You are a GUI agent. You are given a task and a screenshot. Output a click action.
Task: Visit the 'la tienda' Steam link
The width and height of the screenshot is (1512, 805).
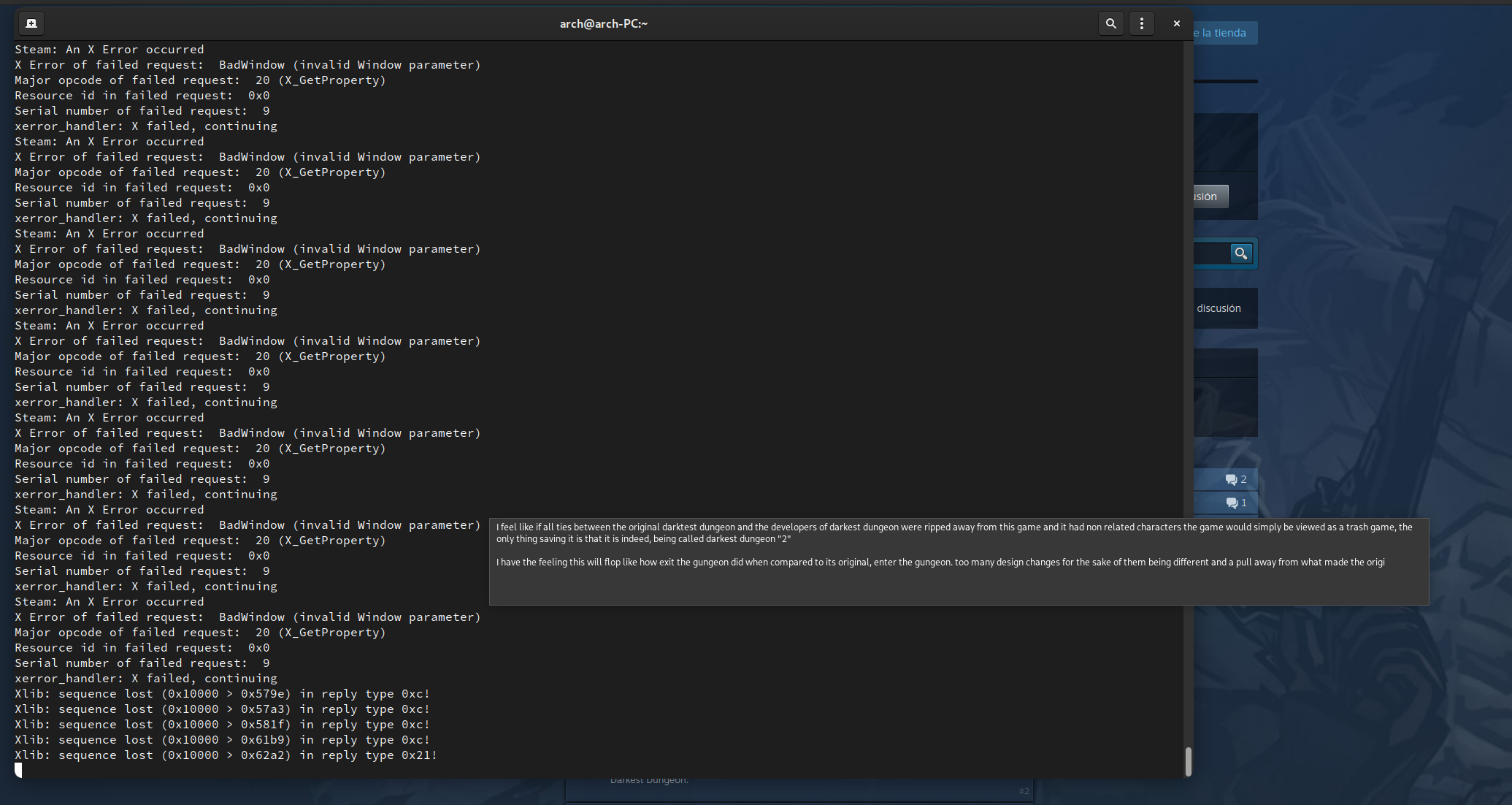click(x=1225, y=32)
